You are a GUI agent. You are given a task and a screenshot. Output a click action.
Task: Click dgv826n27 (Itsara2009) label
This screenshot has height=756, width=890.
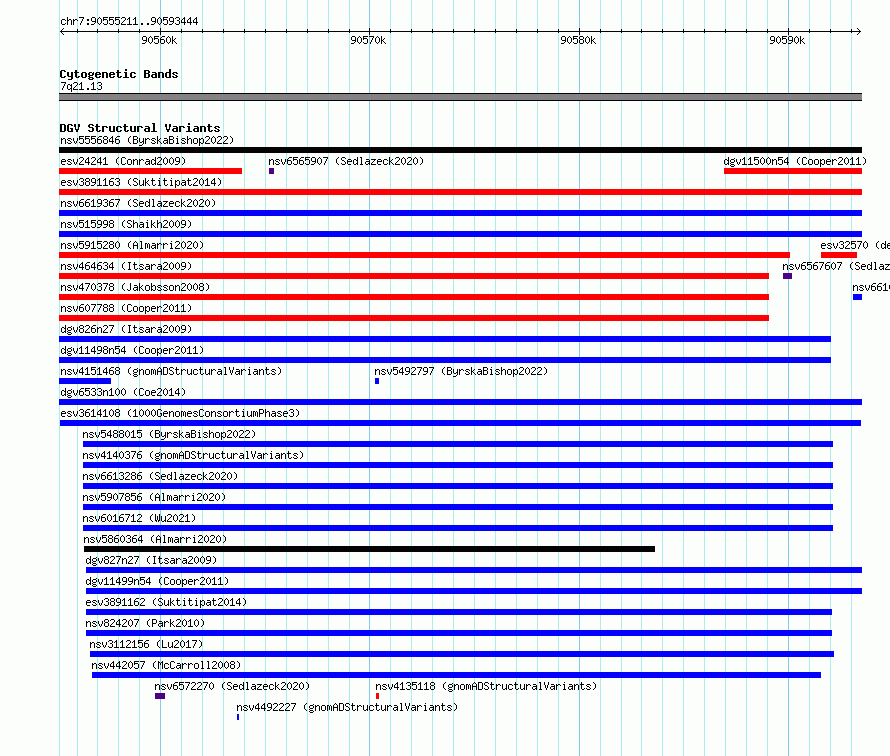click(x=126, y=329)
